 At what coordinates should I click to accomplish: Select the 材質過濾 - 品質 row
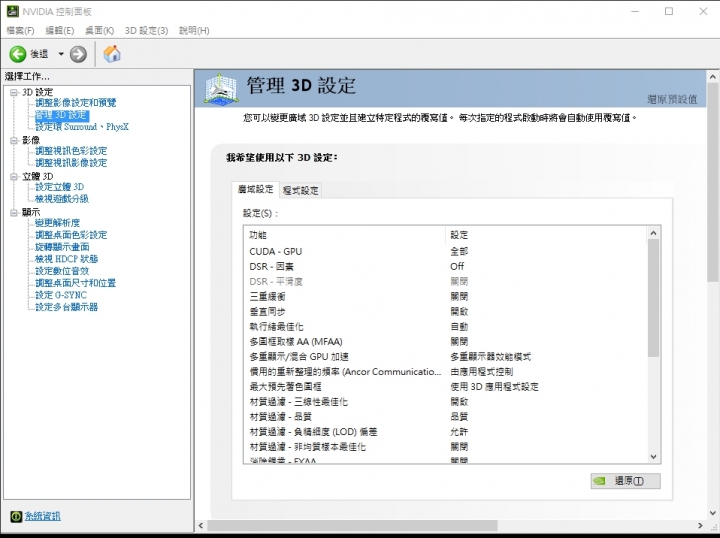coord(445,417)
